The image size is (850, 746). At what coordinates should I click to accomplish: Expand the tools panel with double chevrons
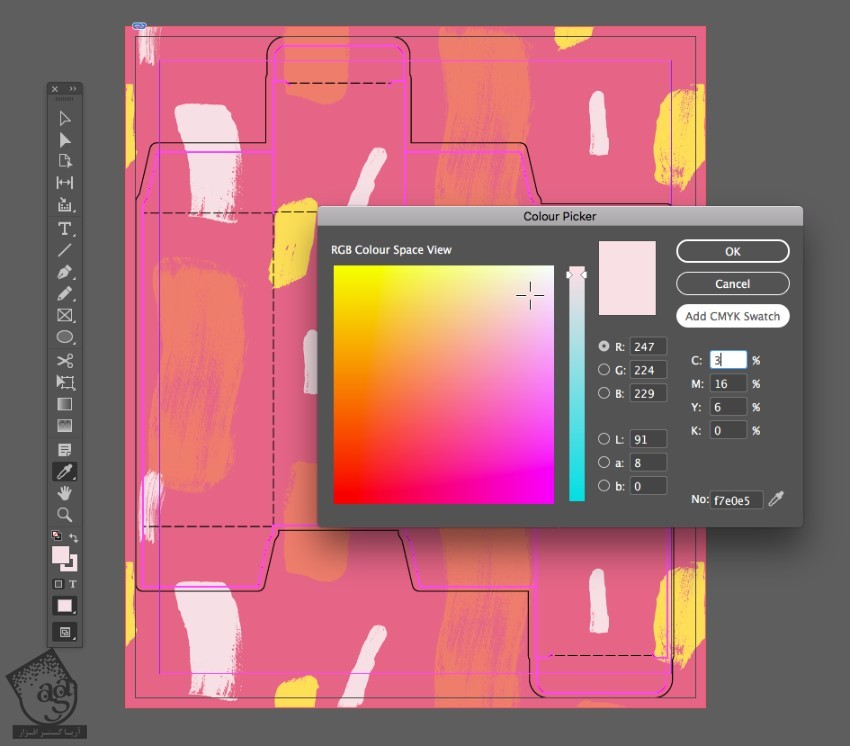73,88
